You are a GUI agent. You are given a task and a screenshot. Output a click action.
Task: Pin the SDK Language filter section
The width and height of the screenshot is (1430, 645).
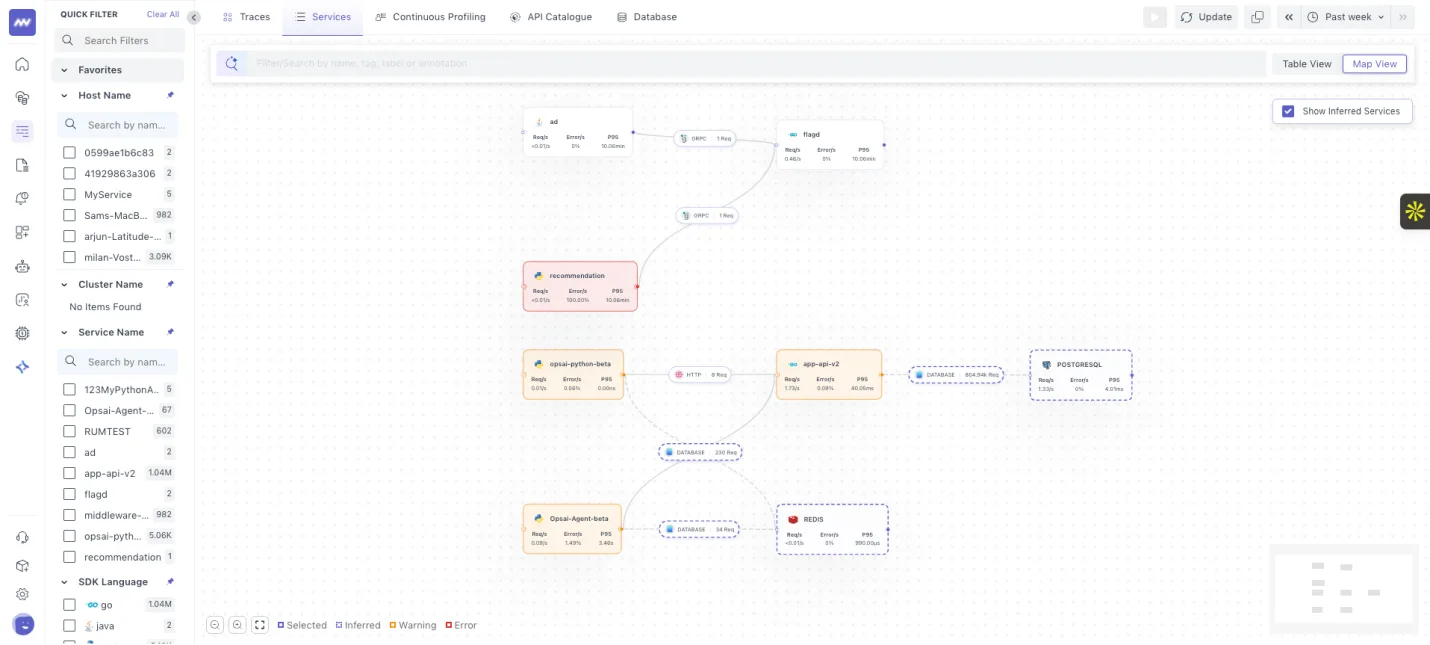coord(170,582)
